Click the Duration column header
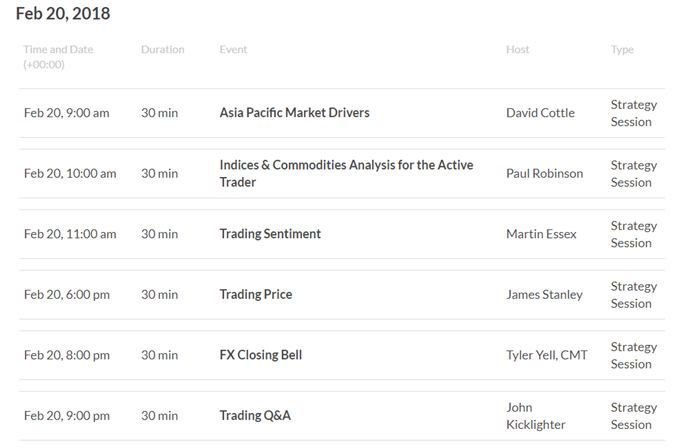 pyautogui.click(x=163, y=49)
